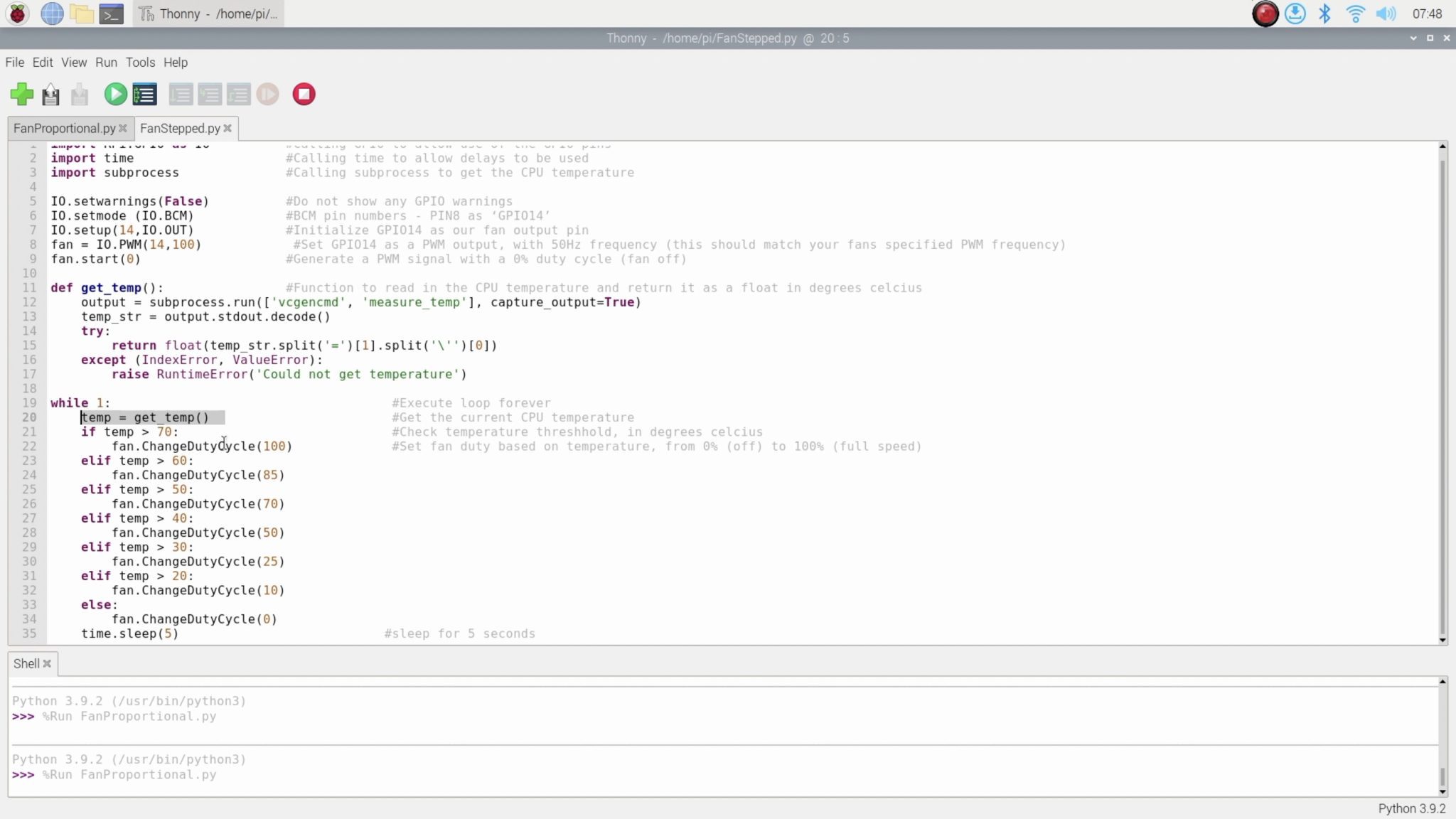Switch to the FanProportional.py tab
1456x819 pixels.
coord(64,128)
